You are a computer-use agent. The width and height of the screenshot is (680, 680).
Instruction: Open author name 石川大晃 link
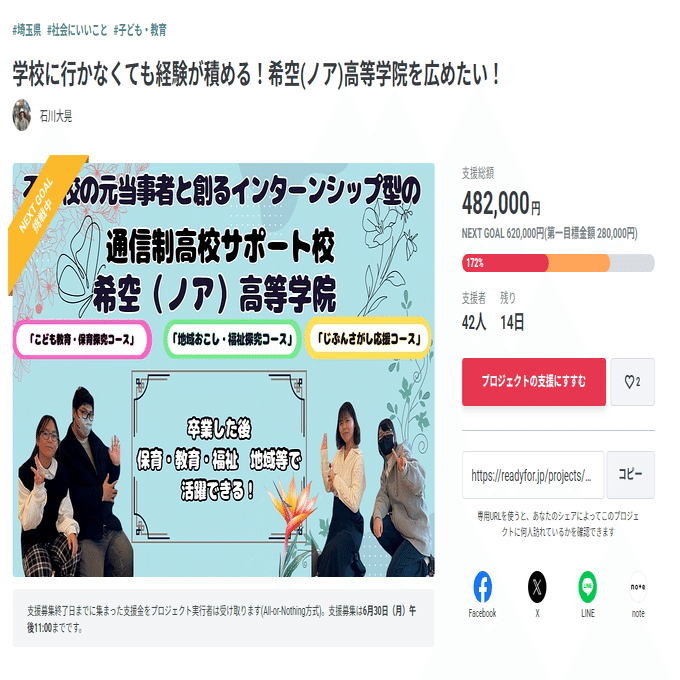(56, 116)
